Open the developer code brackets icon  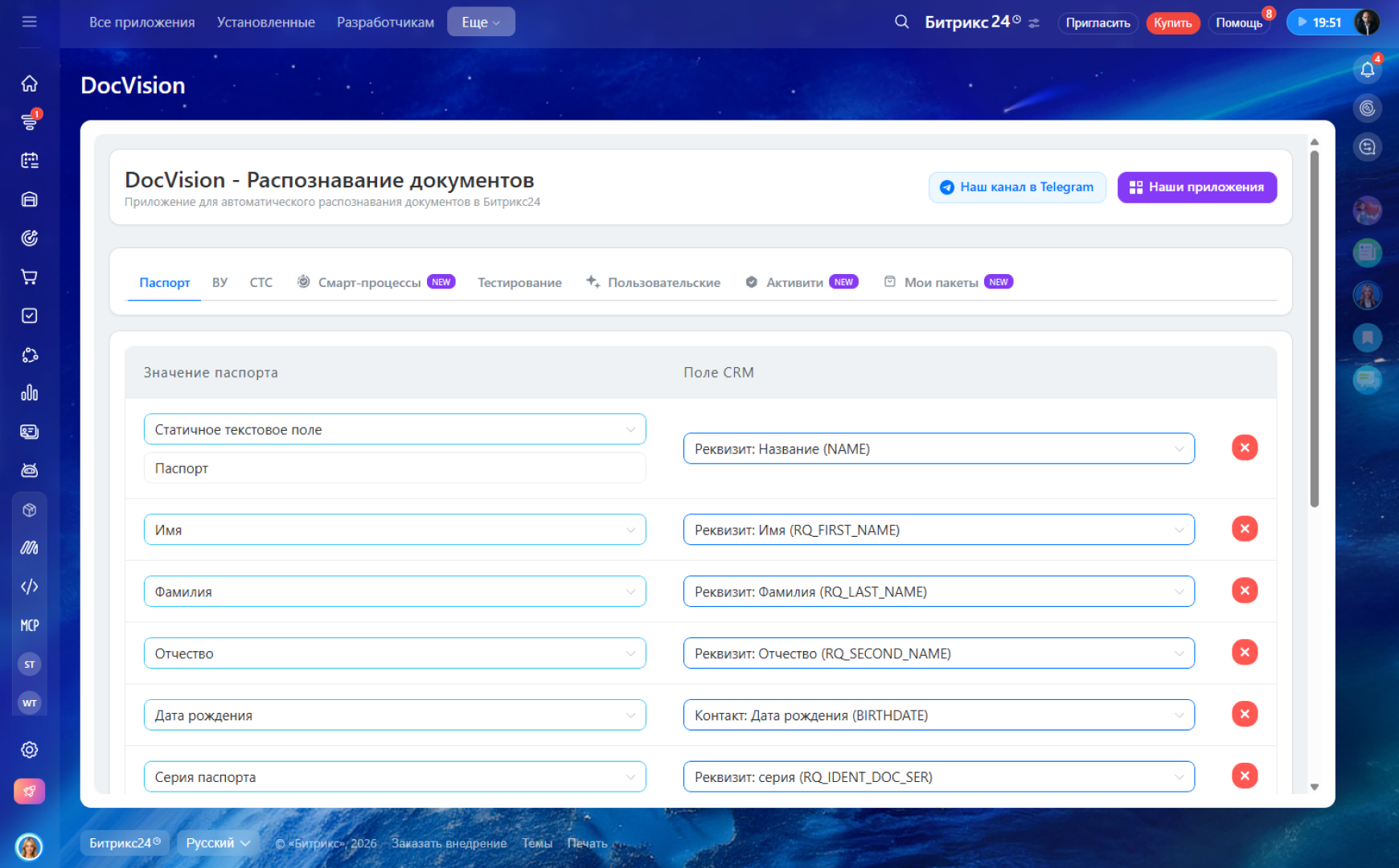click(x=30, y=587)
